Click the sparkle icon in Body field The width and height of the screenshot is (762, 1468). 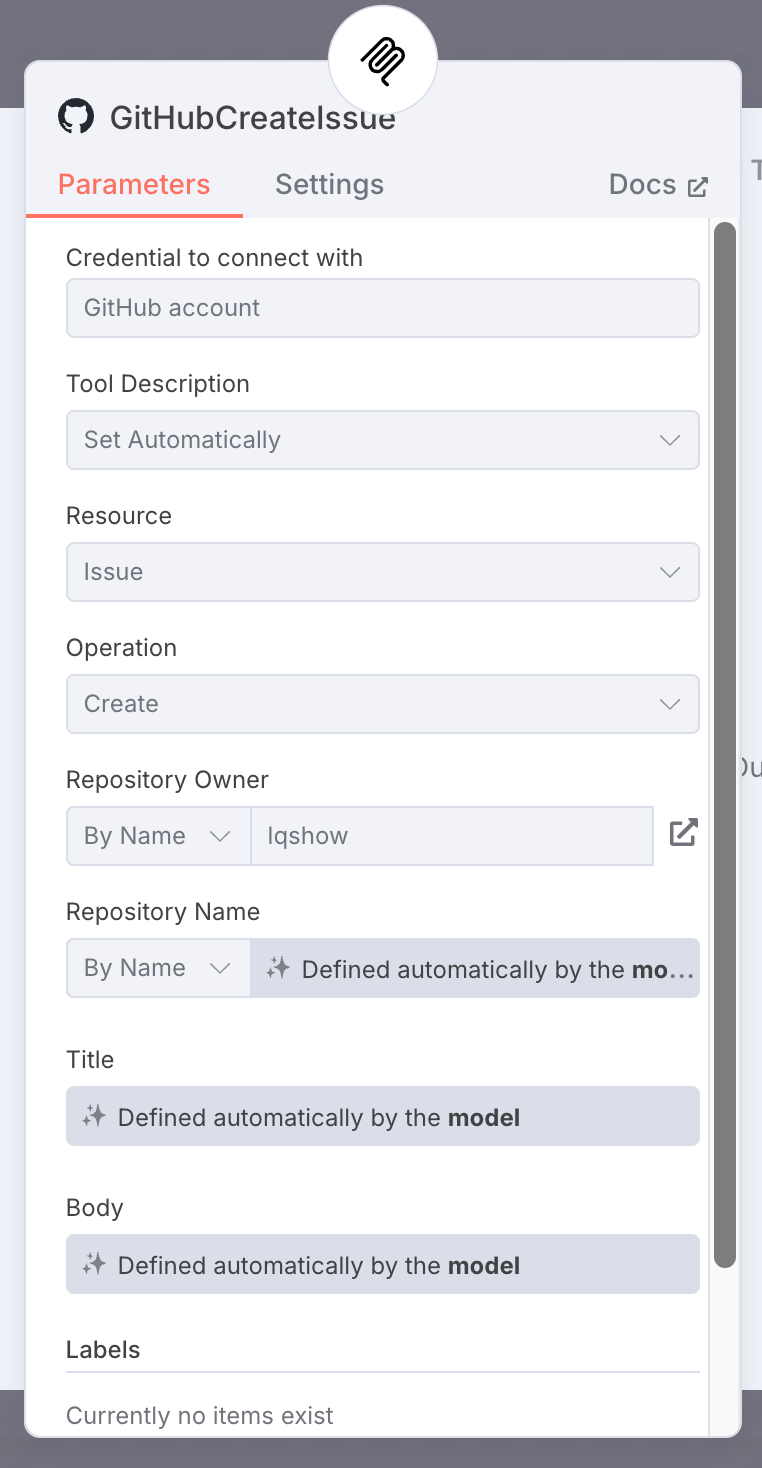(94, 1264)
